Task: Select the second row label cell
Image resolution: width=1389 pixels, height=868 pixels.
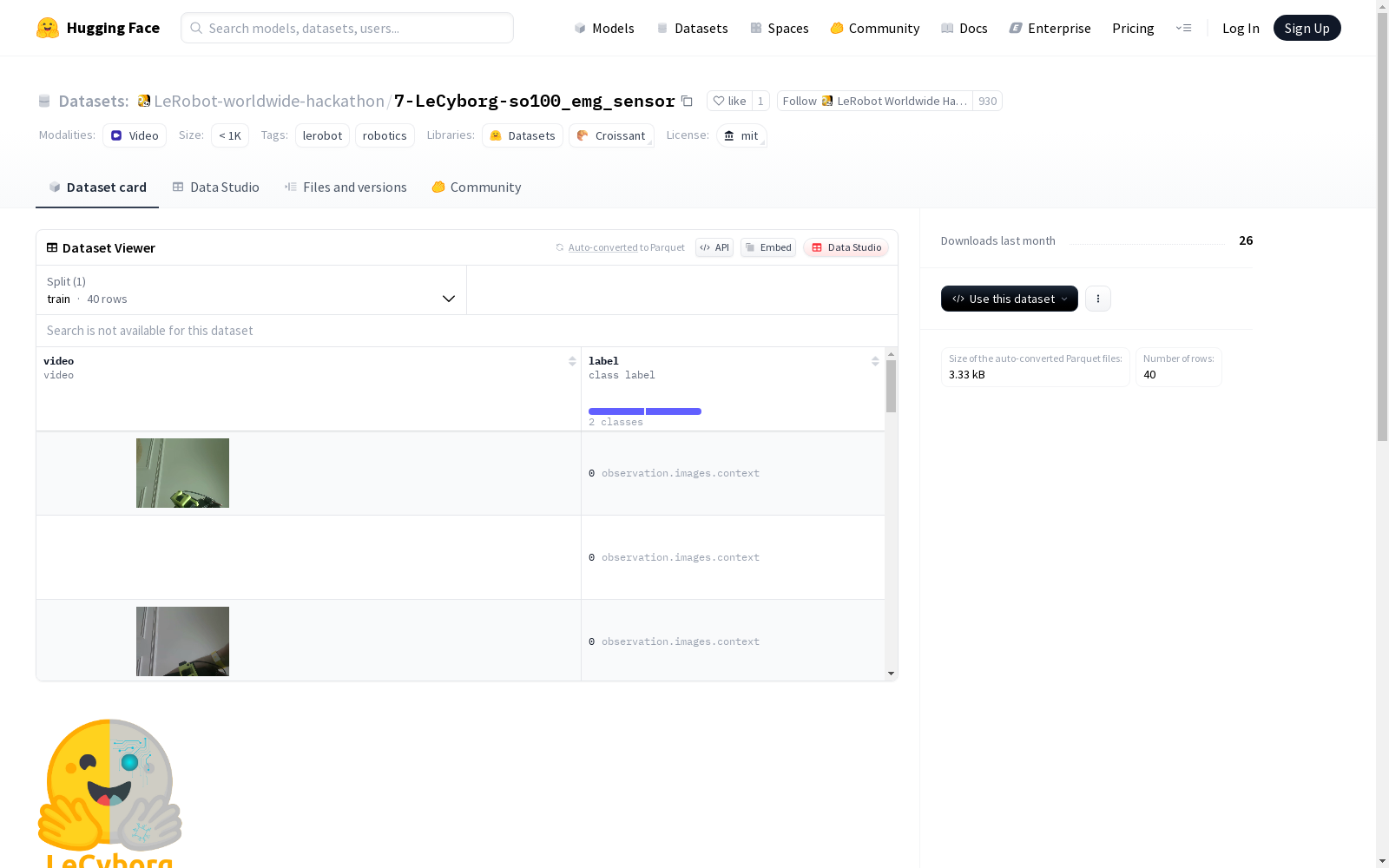Action: [733, 557]
